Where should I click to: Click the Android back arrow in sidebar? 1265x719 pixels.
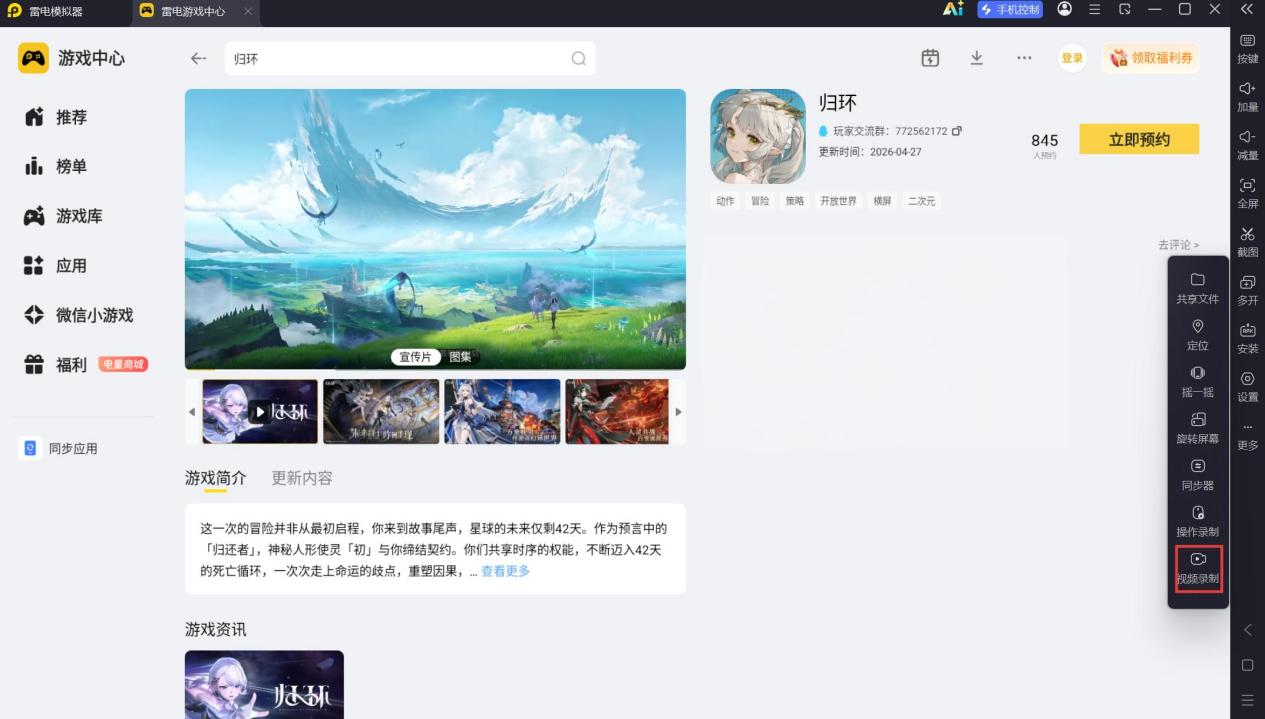(1247, 630)
